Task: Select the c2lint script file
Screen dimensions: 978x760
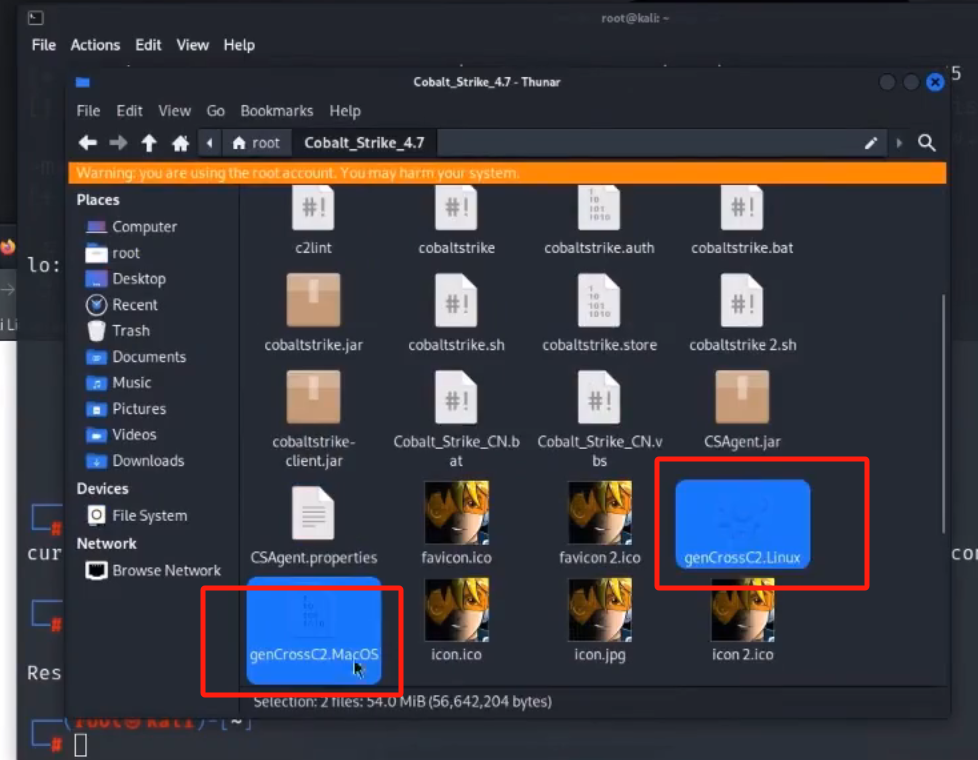Action: [x=313, y=220]
